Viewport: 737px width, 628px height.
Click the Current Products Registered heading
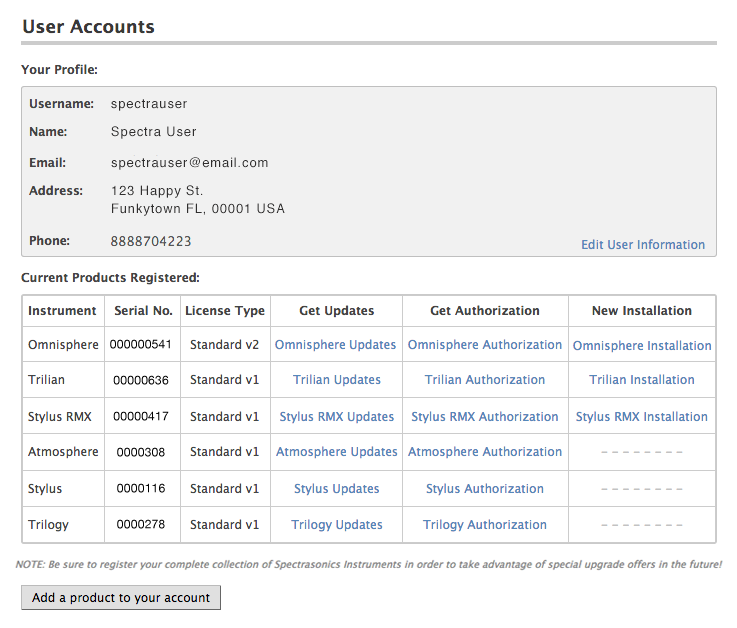(x=110, y=277)
